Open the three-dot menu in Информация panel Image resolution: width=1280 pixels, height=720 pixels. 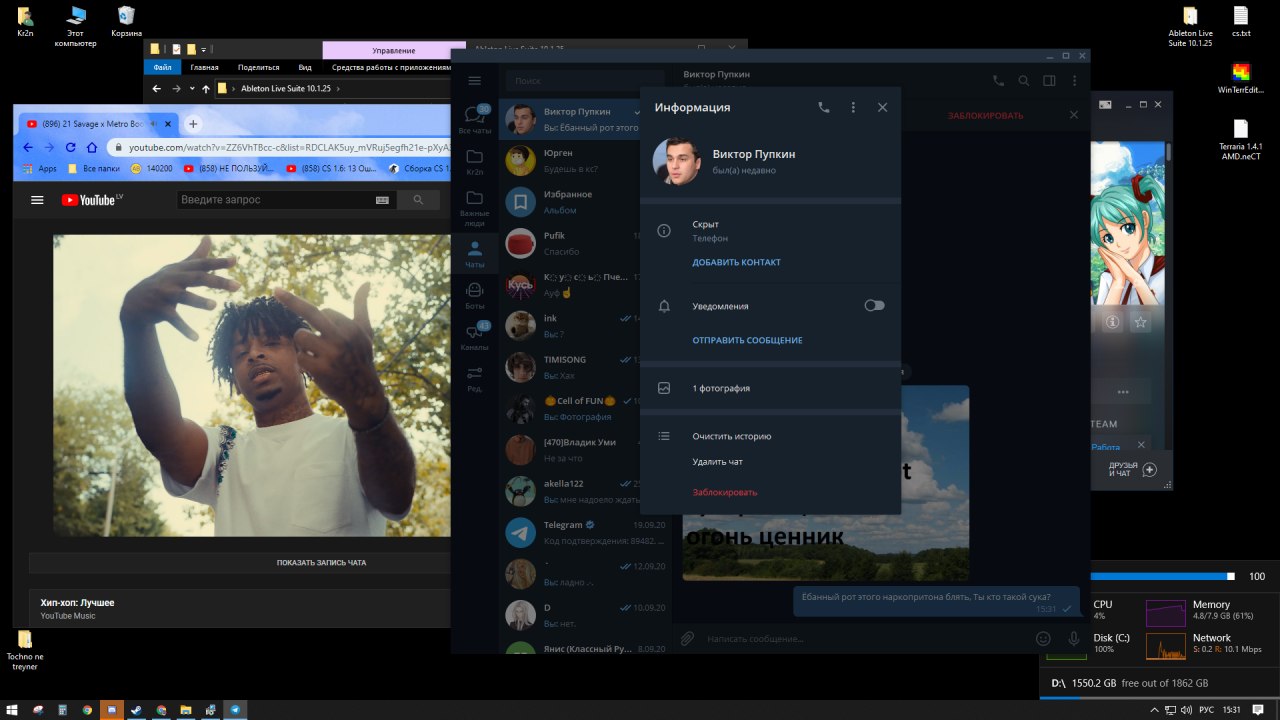[853, 107]
